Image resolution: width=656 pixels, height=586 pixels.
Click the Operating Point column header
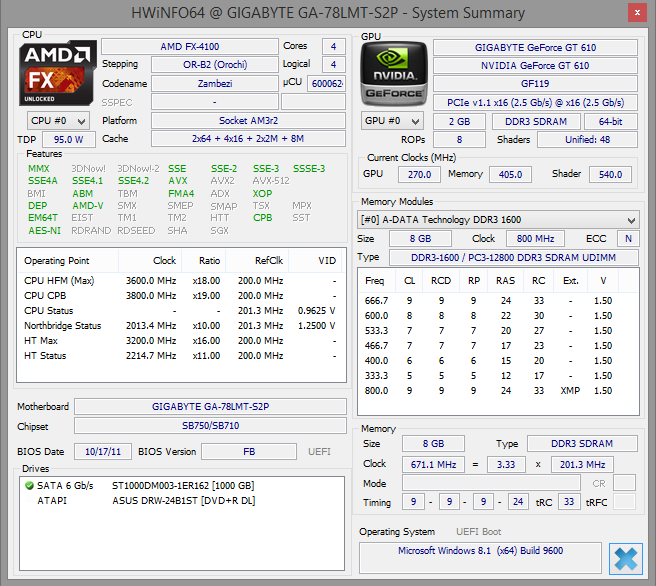(x=68, y=261)
